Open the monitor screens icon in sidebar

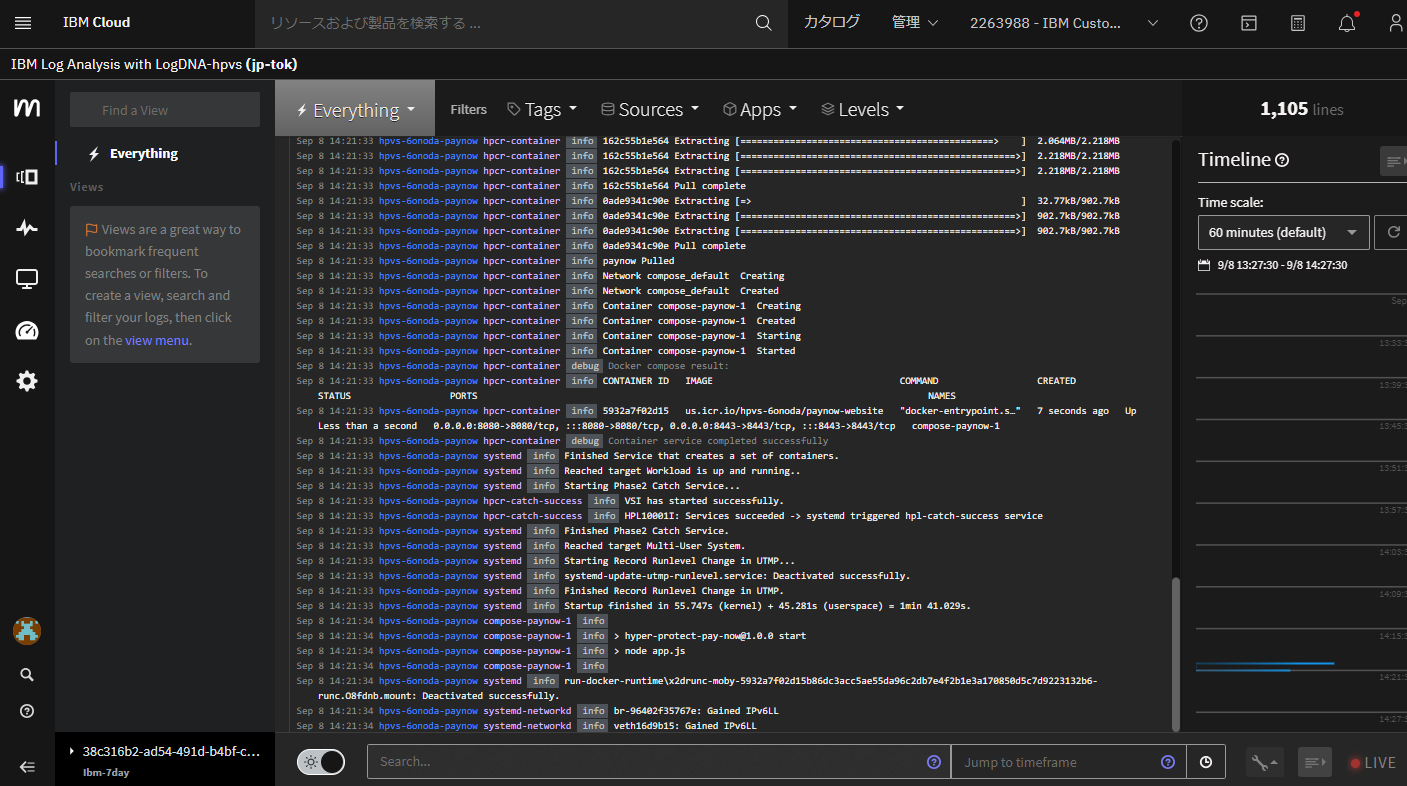pyautogui.click(x=27, y=279)
